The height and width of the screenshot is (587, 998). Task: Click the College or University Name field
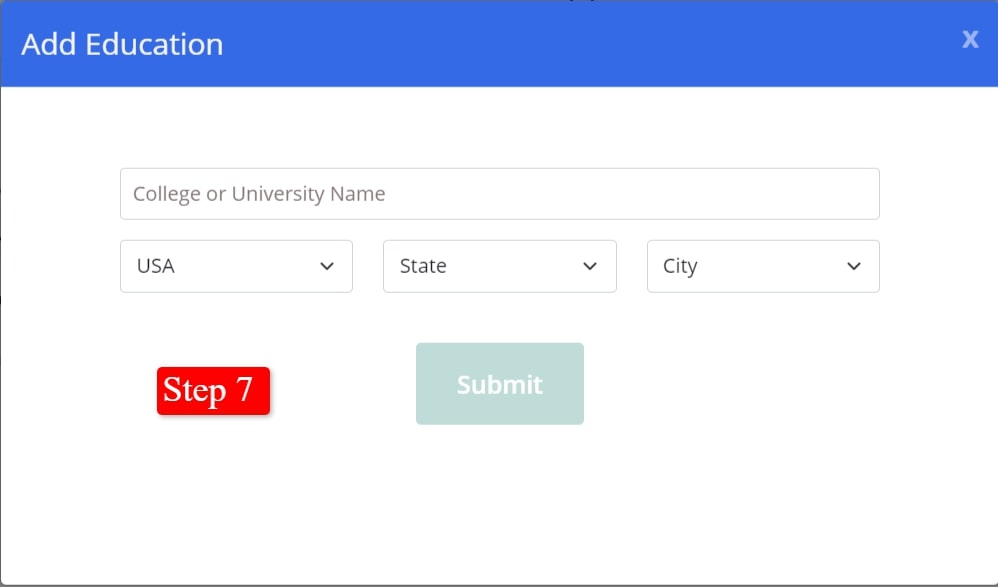[499, 194]
